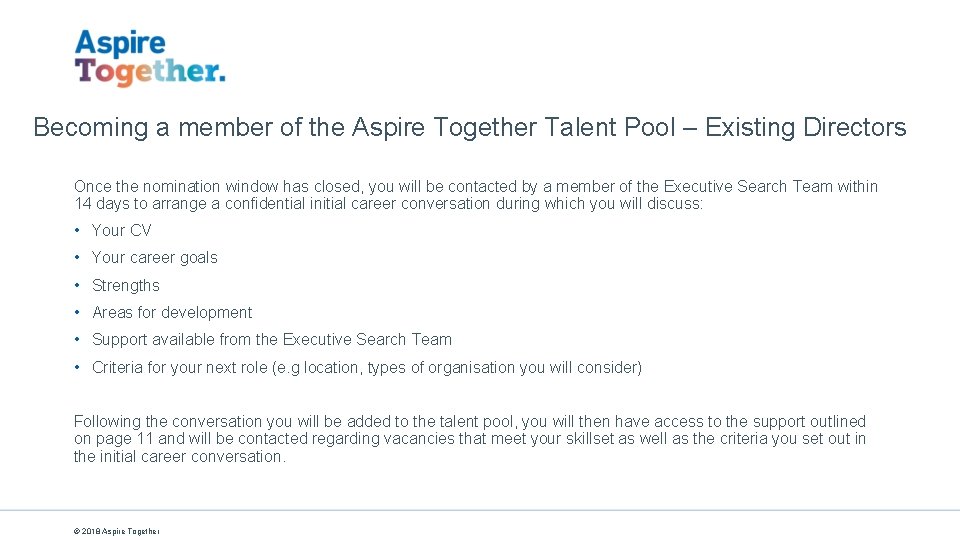The height and width of the screenshot is (540, 960).
Task: Select the 'Your CV' bullet item
Action: click(x=122, y=230)
